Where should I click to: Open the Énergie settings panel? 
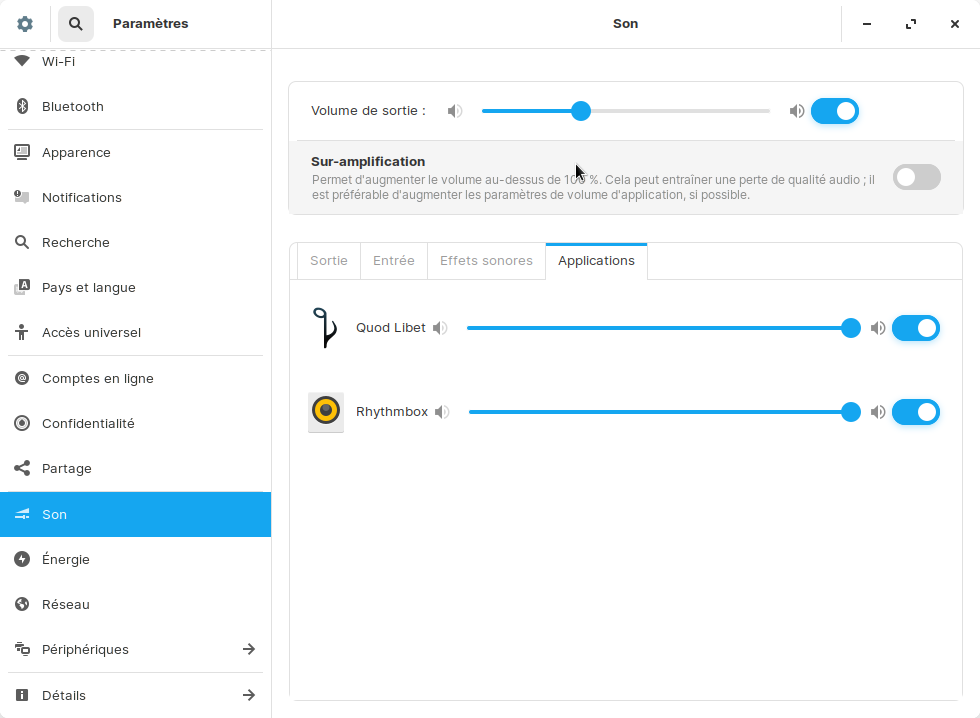tap(66, 560)
